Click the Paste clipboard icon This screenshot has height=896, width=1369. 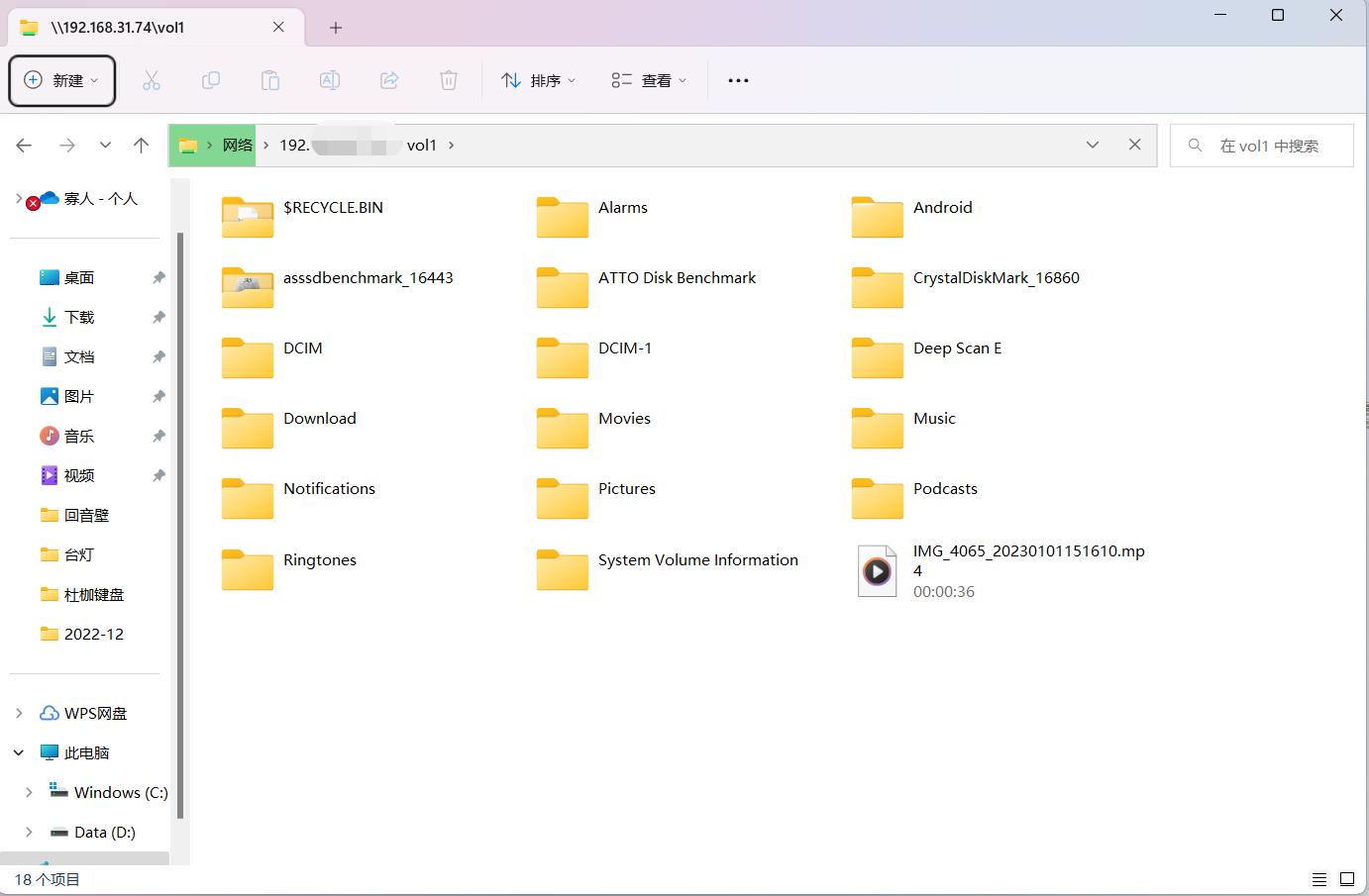pyautogui.click(x=270, y=80)
